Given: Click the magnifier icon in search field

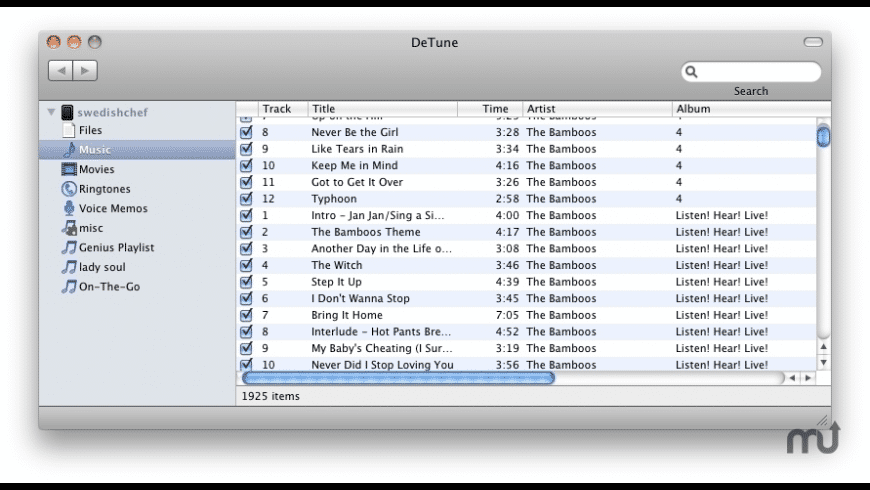Looking at the screenshot, I should point(691,72).
